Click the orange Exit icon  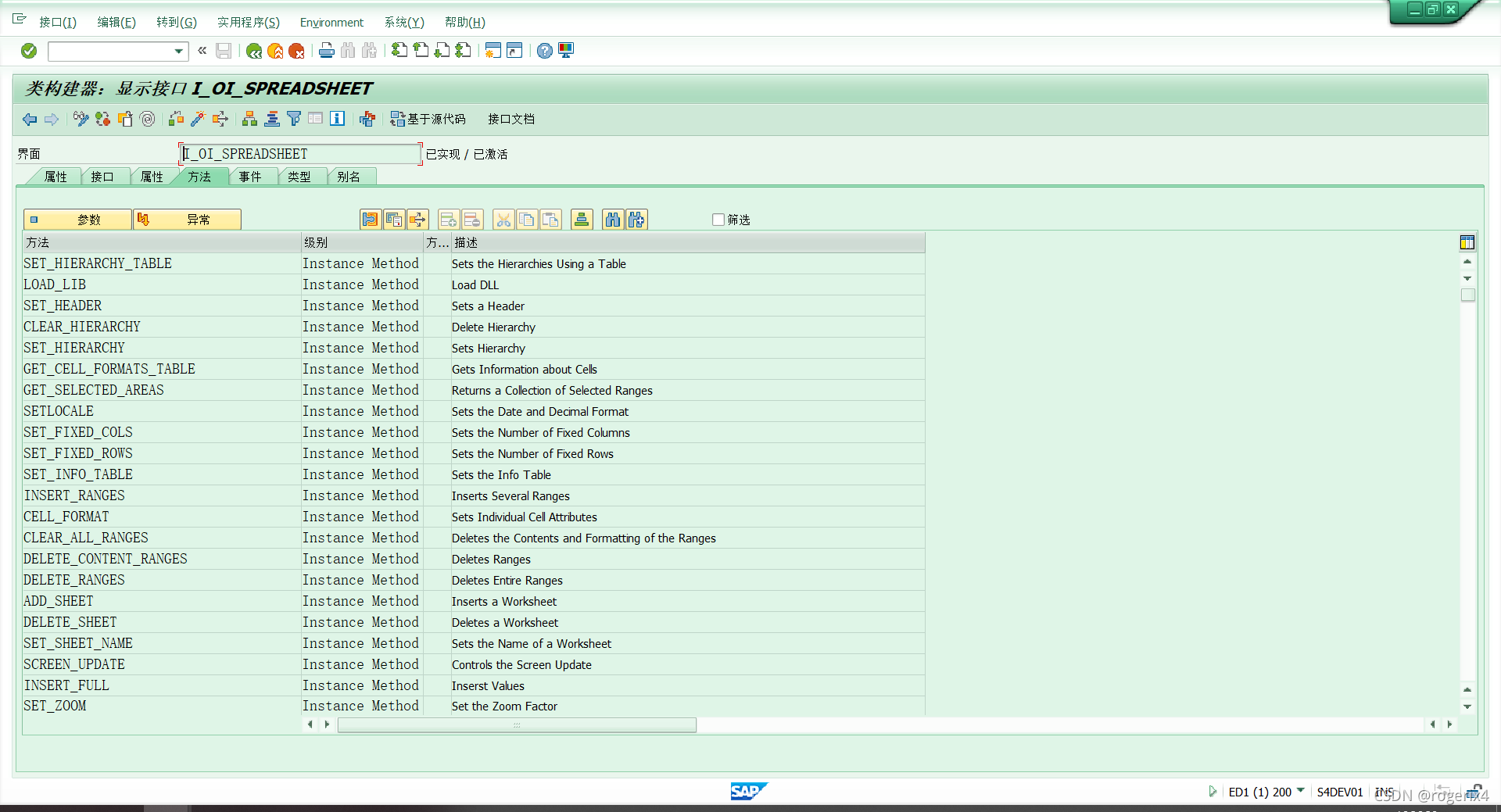pos(275,51)
